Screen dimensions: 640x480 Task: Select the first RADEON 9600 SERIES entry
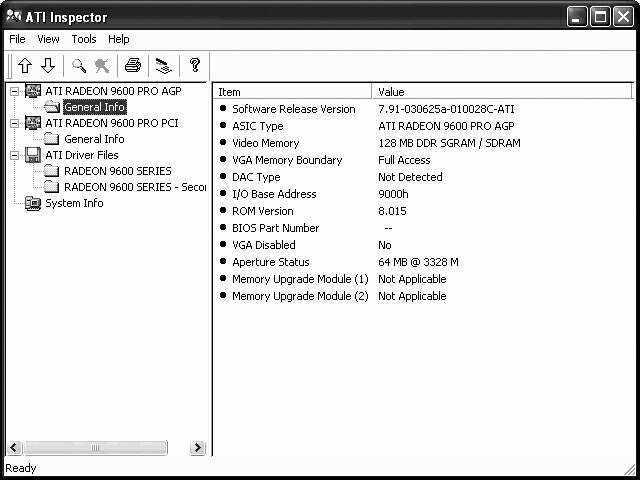pyautogui.click(x=117, y=171)
